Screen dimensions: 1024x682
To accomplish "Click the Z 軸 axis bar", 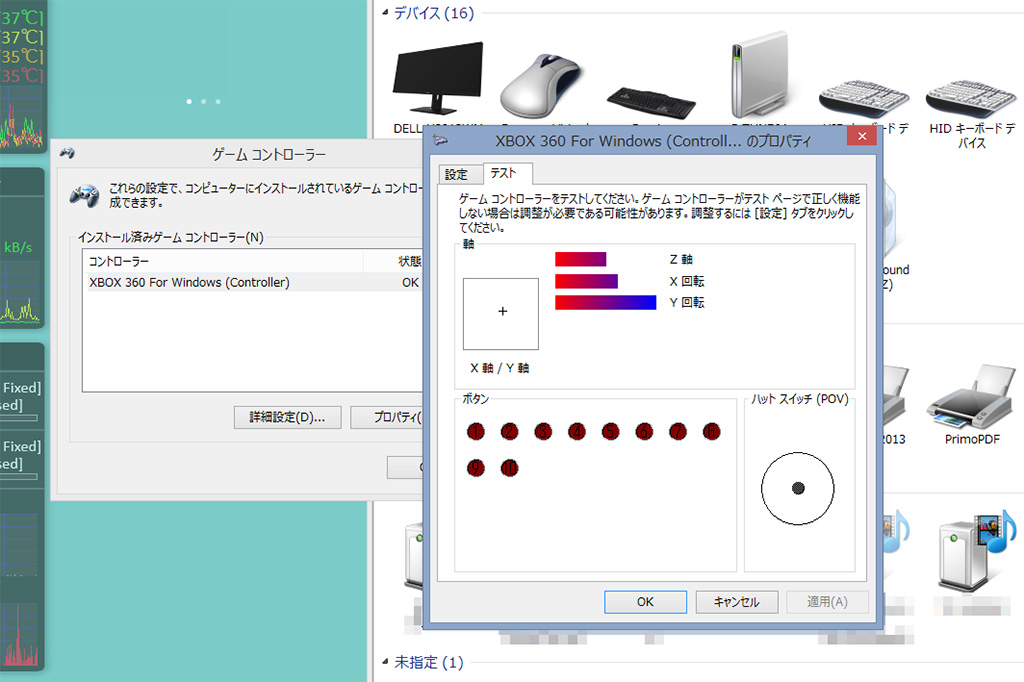I will coord(581,259).
